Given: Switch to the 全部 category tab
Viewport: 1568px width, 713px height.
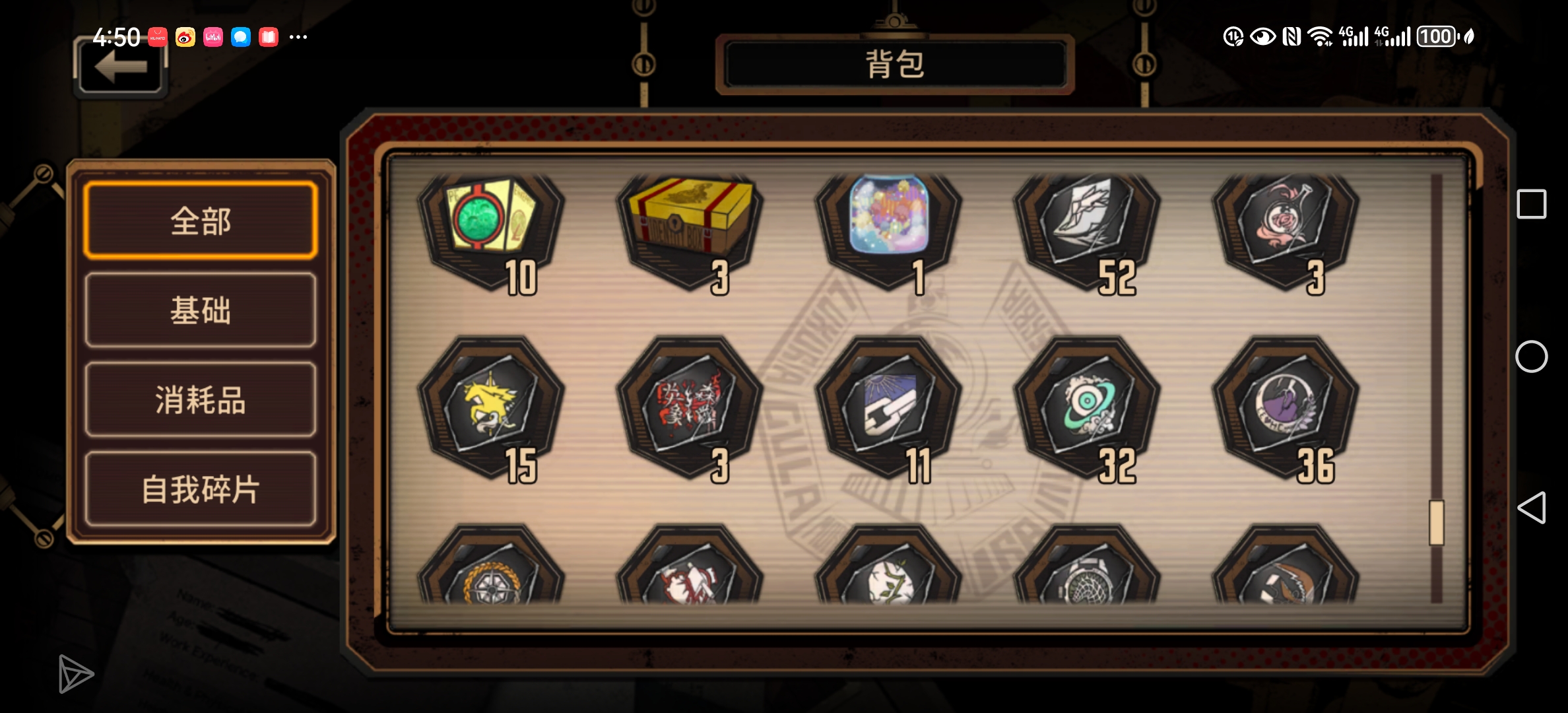Looking at the screenshot, I should point(201,221).
